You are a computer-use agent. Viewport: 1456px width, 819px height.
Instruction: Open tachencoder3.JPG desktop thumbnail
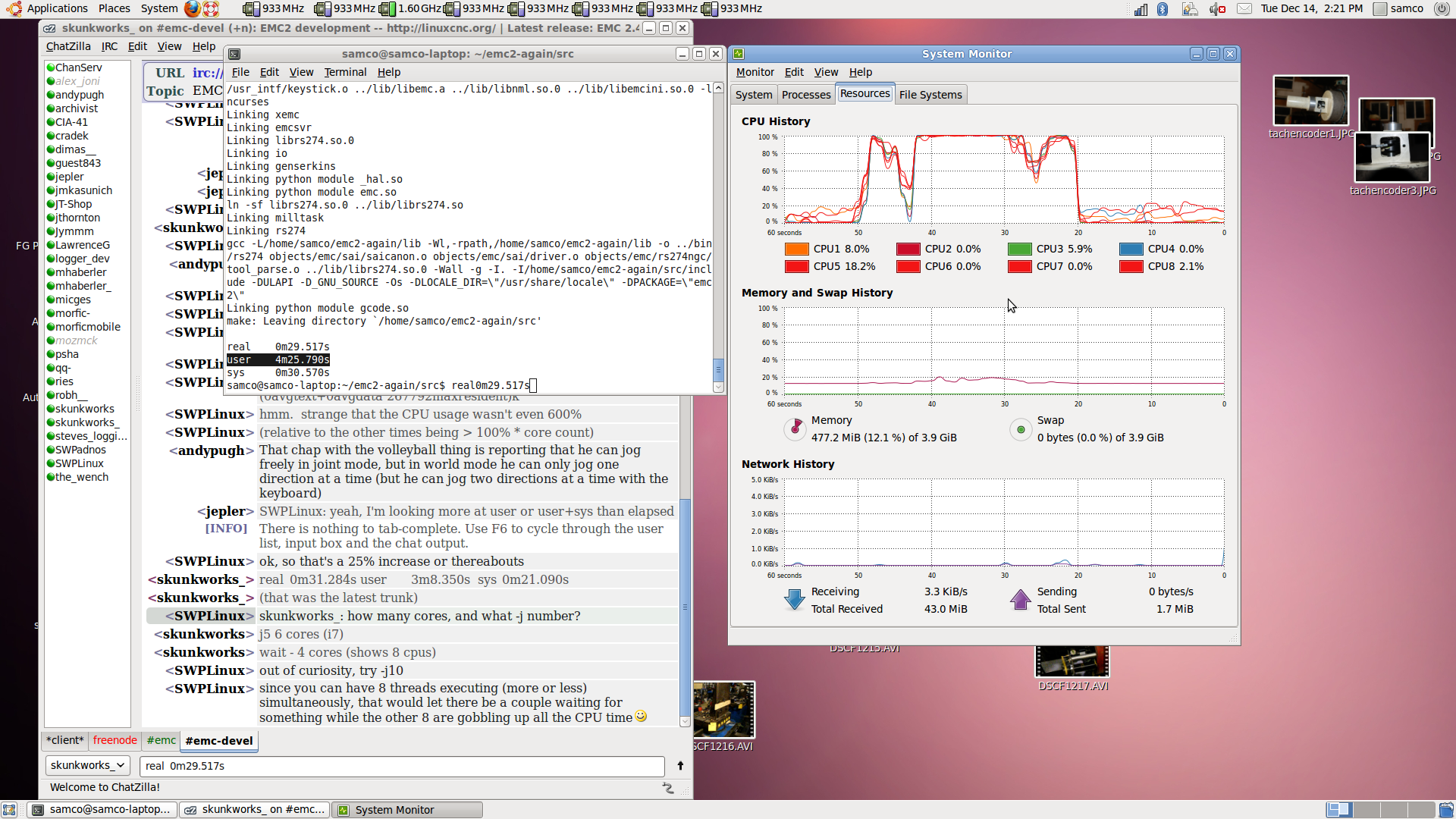[1392, 157]
